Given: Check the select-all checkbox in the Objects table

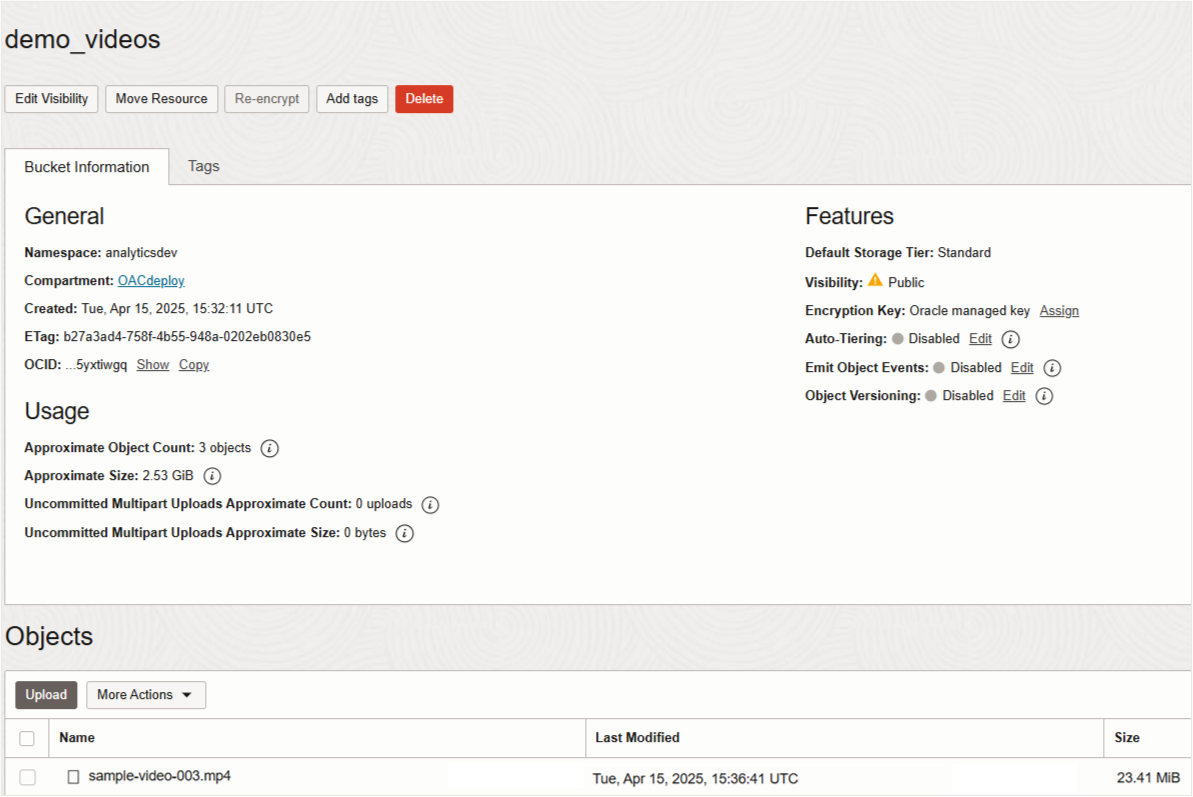Looking at the screenshot, I should (27, 738).
